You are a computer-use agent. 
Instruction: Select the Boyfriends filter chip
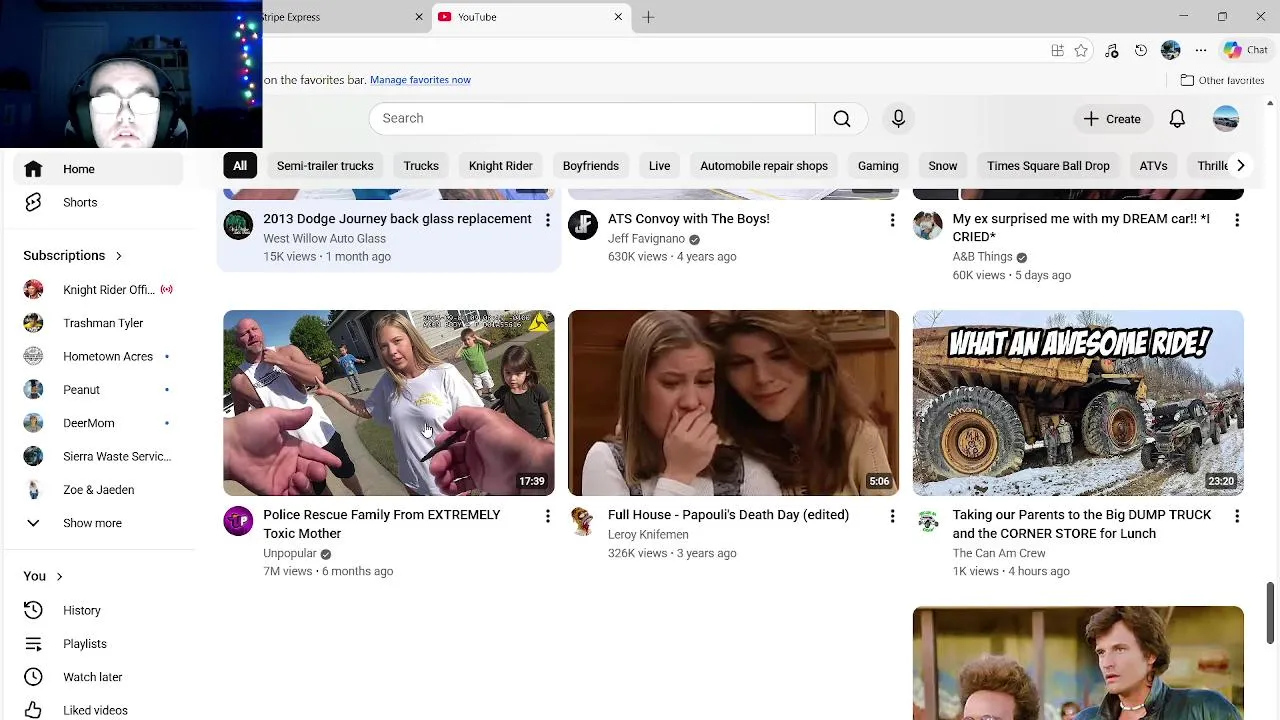click(x=591, y=166)
